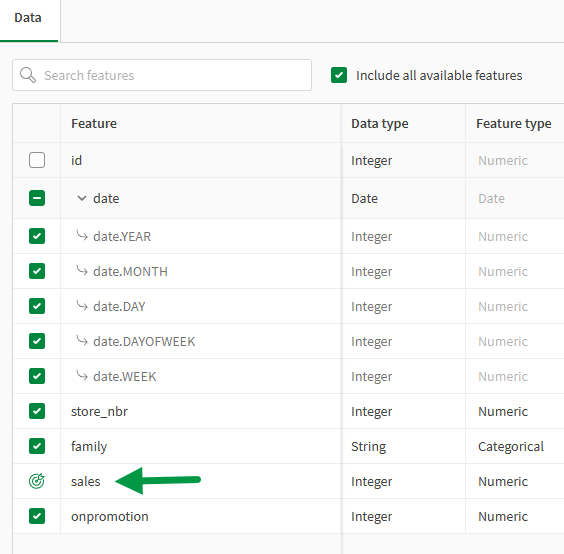
Task: Check the id feature checkbox
Action: [x=37, y=160]
